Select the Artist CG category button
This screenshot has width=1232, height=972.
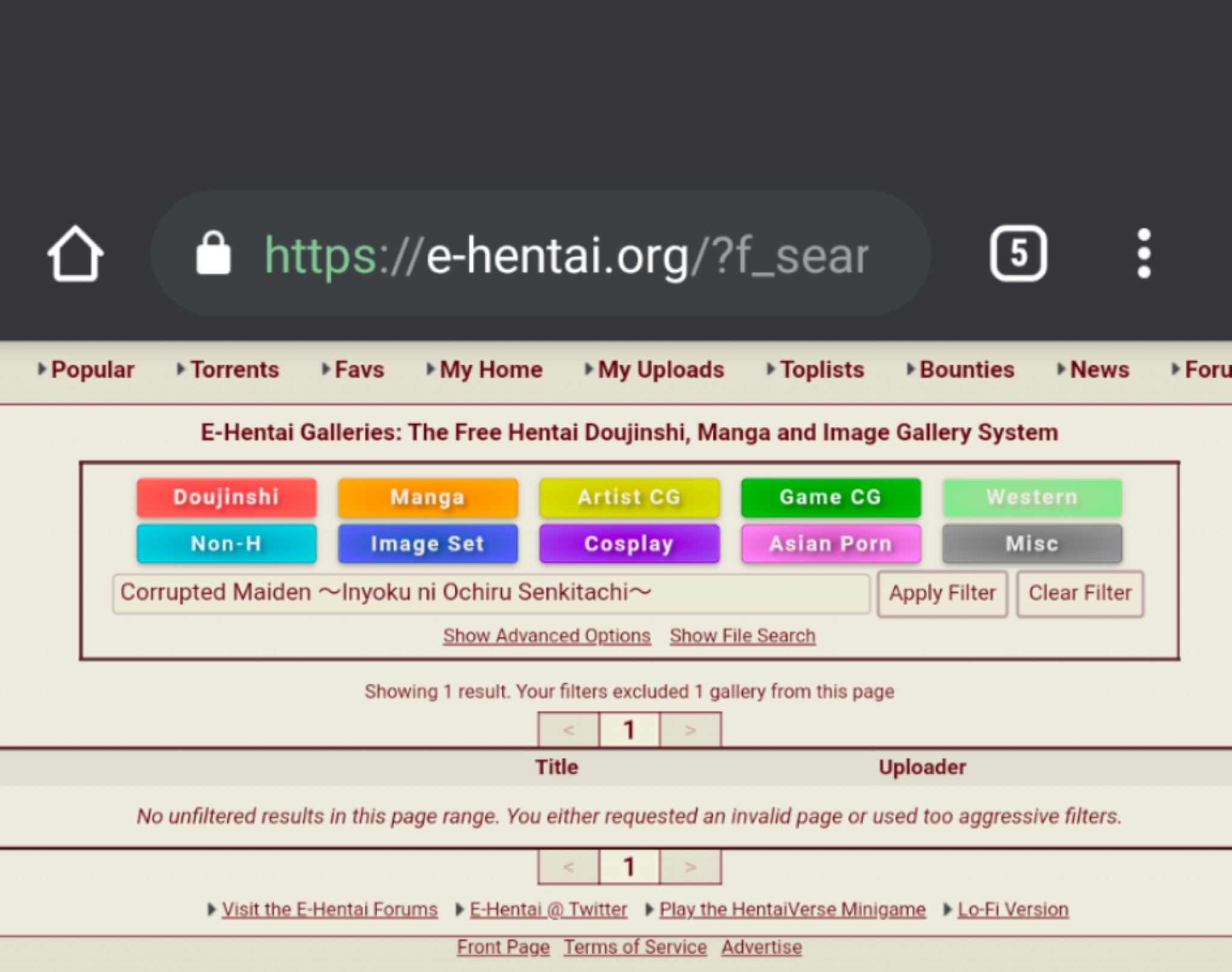tap(629, 497)
